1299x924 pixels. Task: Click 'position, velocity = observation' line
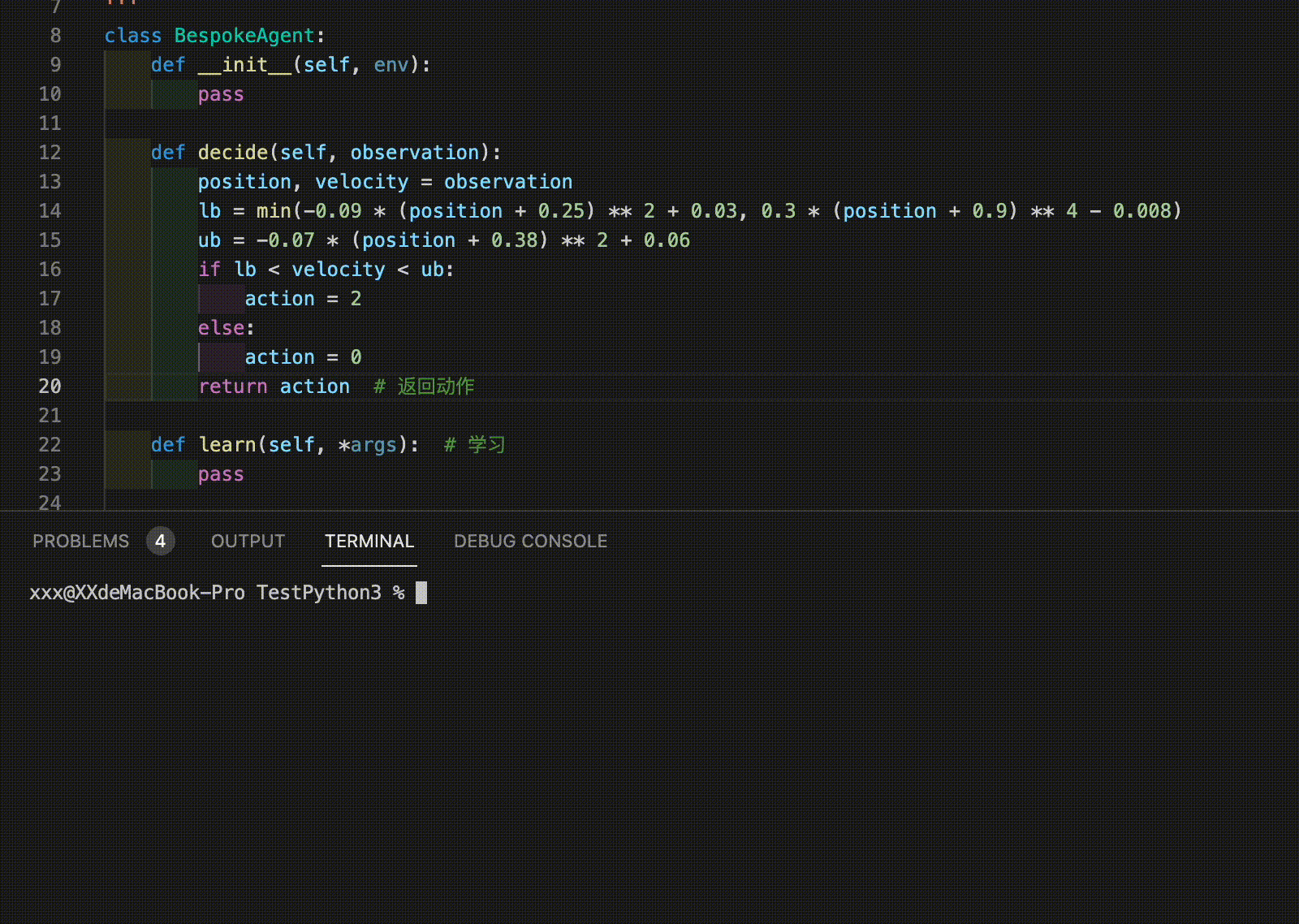pyautogui.click(x=385, y=182)
